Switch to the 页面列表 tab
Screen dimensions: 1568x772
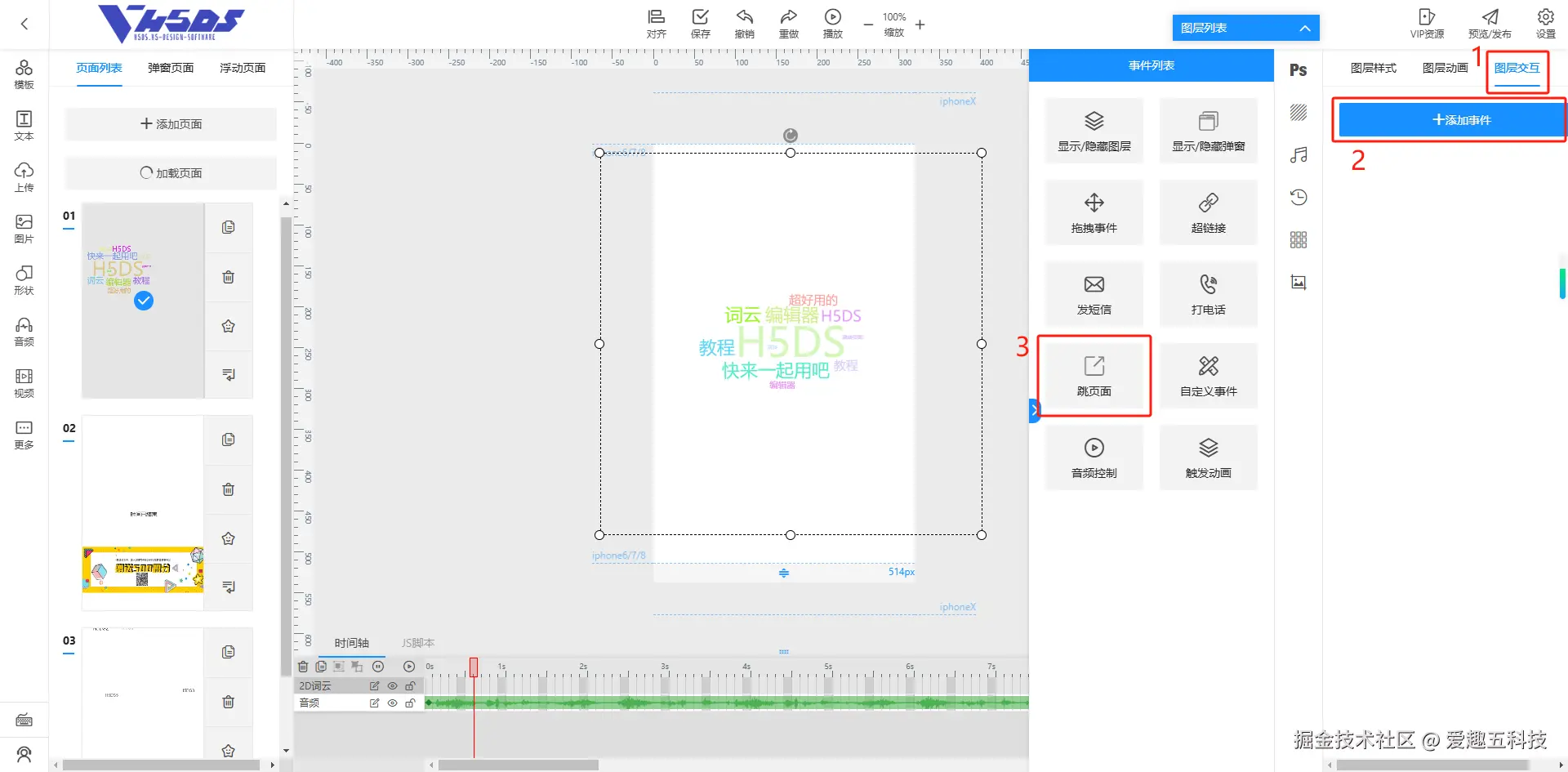click(99, 68)
